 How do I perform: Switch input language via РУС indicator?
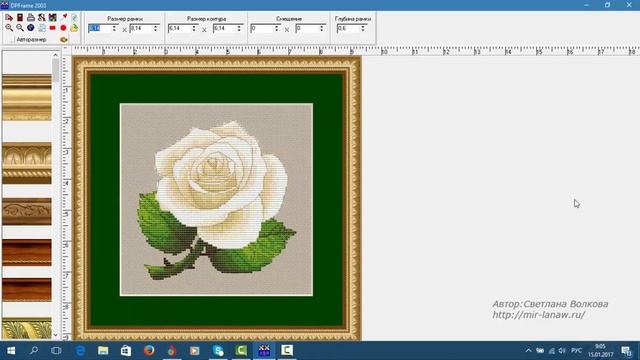point(576,351)
